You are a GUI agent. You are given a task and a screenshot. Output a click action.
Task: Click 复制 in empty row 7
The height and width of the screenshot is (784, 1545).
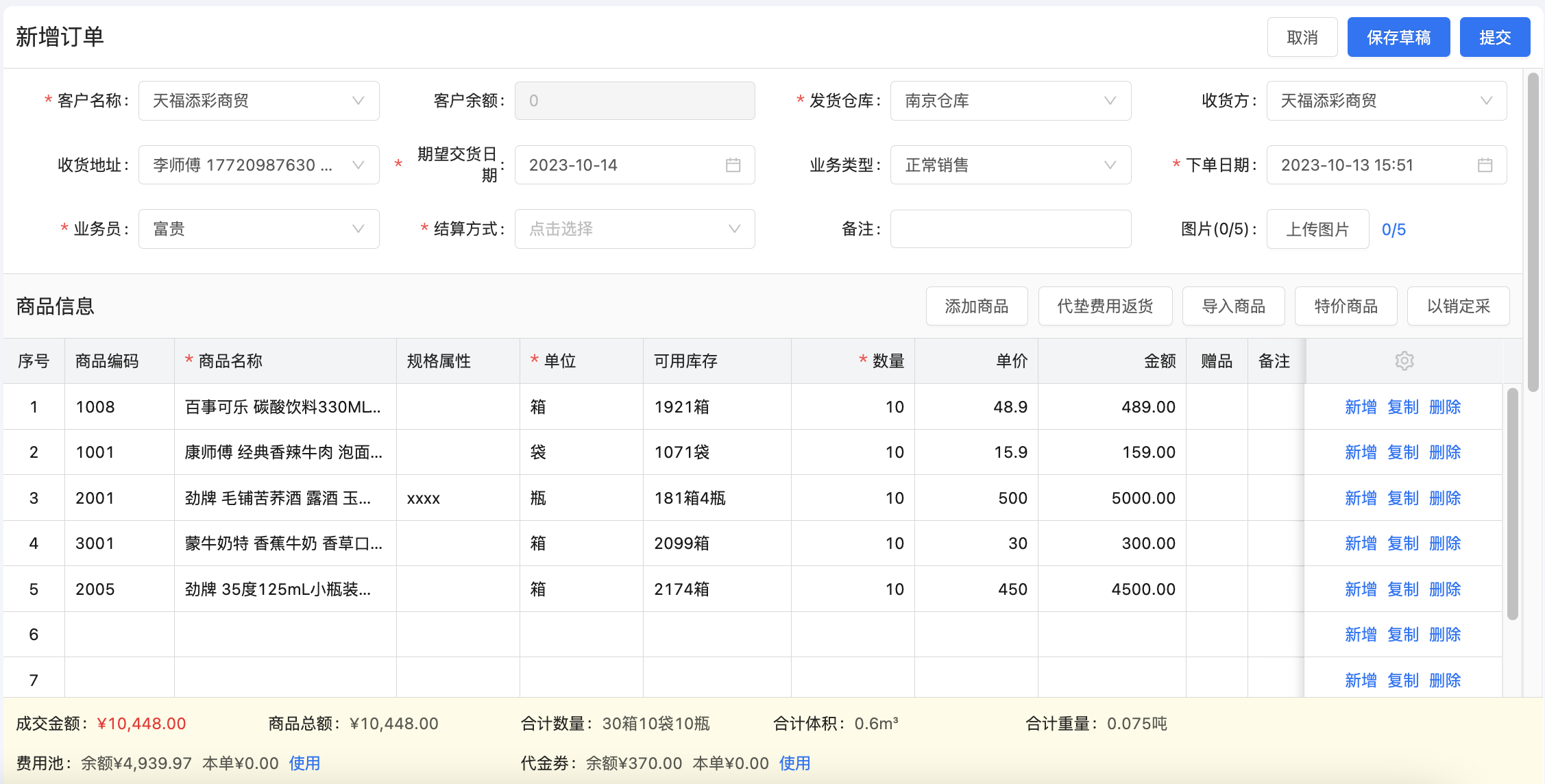1403,681
